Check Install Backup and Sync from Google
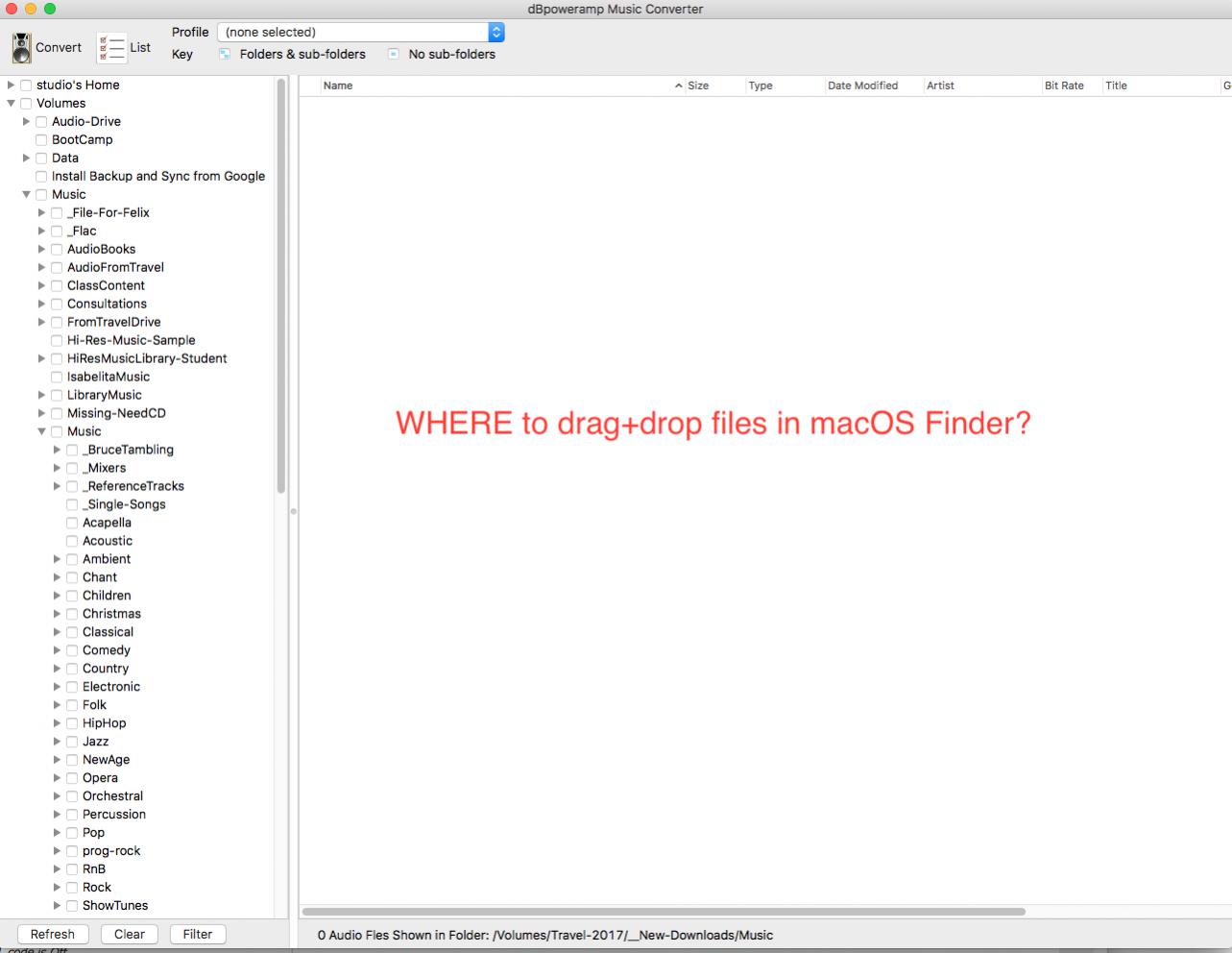Screen dimensions: 1232x953 [x=41, y=177]
